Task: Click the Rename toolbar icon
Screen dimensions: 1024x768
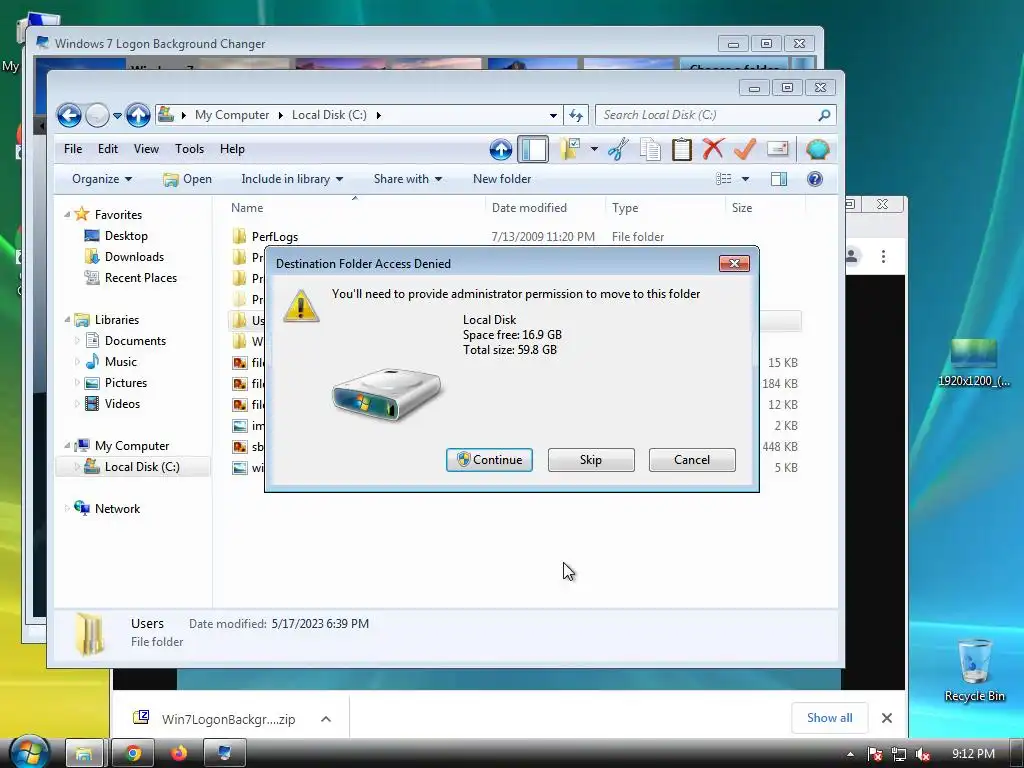Action: [777, 149]
